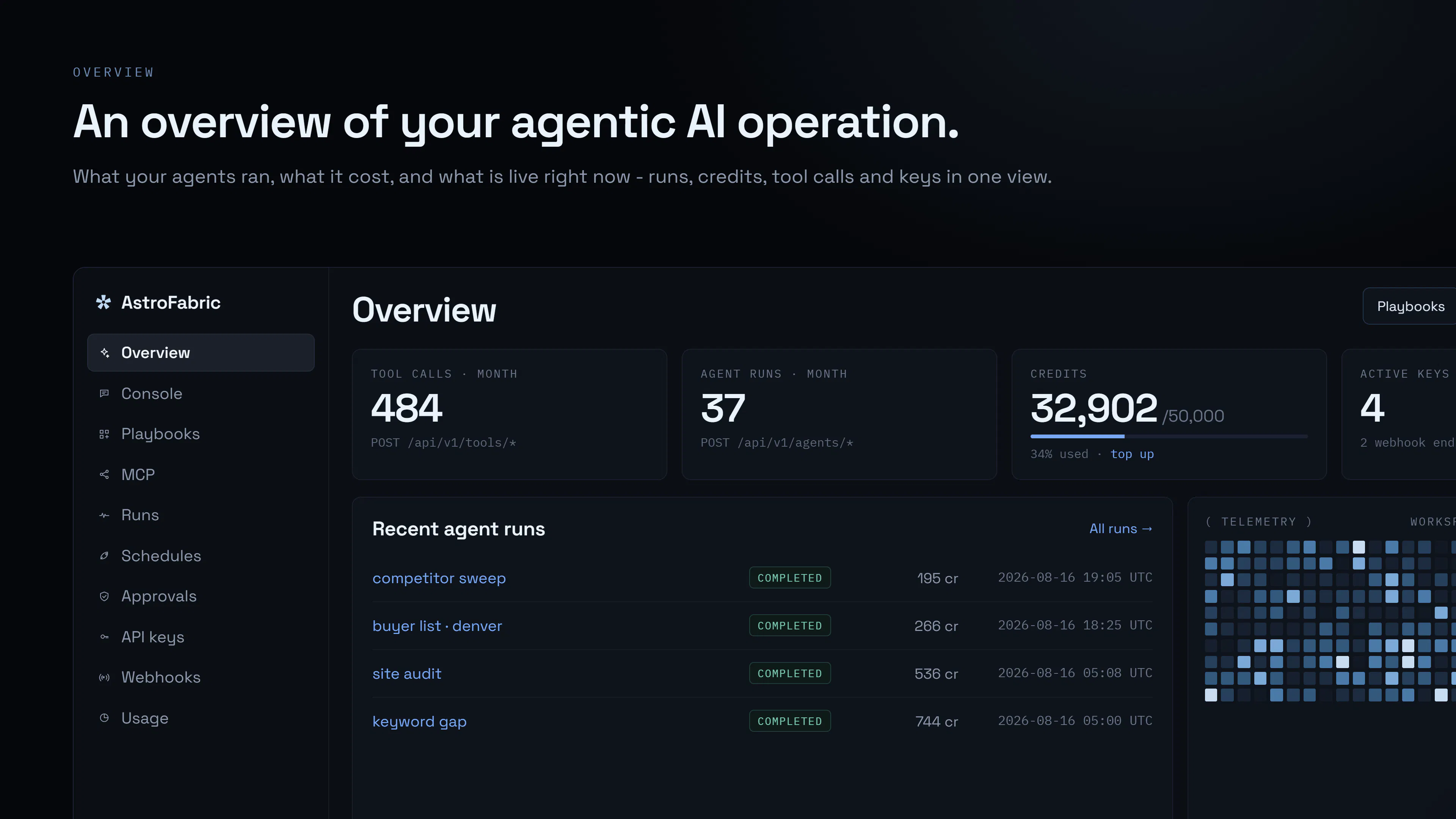Click the 'top up' credits link
This screenshot has height=819, width=1456.
coord(1132,454)
